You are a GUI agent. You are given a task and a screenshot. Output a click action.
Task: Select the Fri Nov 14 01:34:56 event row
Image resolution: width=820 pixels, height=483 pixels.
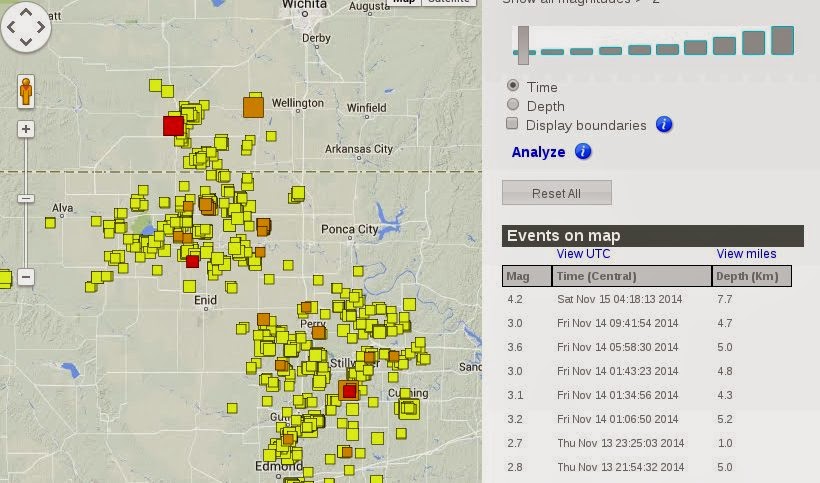pos(647,395)
